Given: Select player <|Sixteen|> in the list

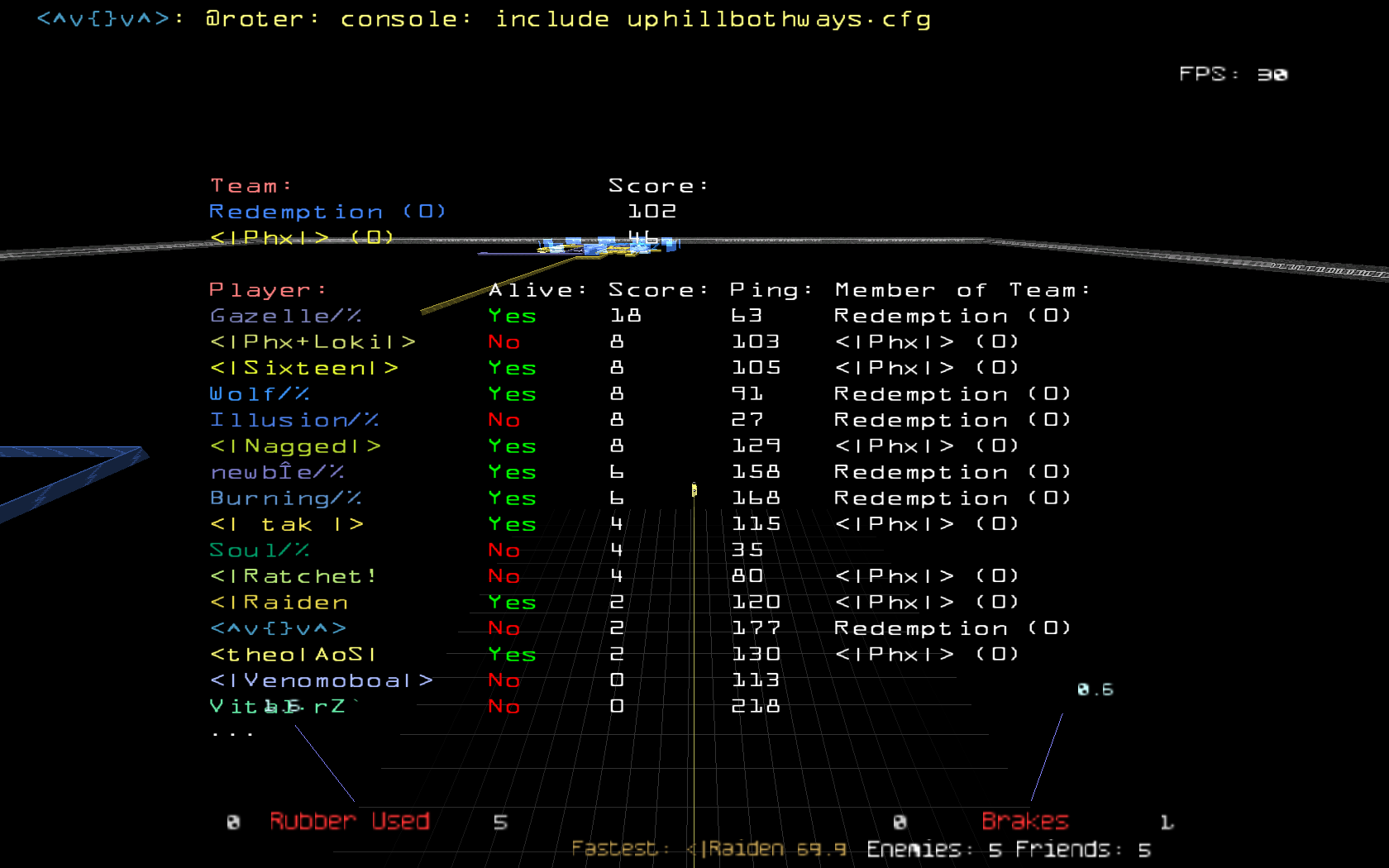Looking at the screenshot, I should [303, 368].
